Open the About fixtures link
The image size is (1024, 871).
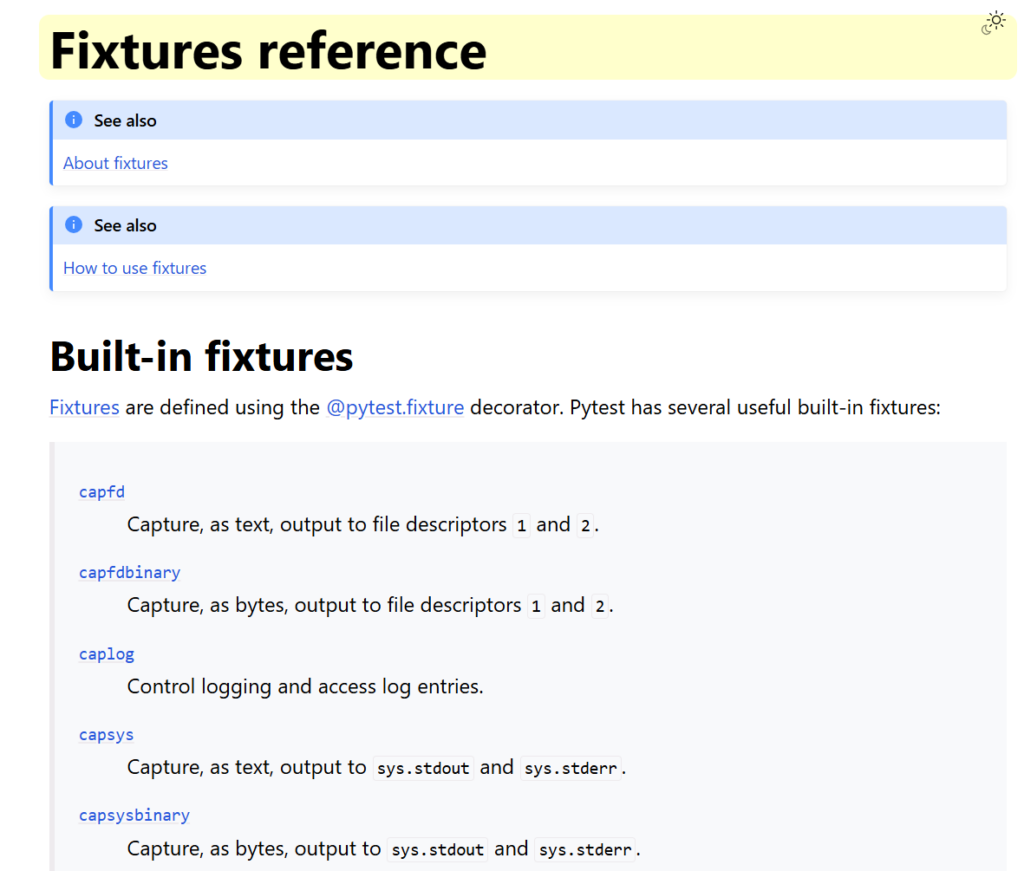tap(116, 163)
